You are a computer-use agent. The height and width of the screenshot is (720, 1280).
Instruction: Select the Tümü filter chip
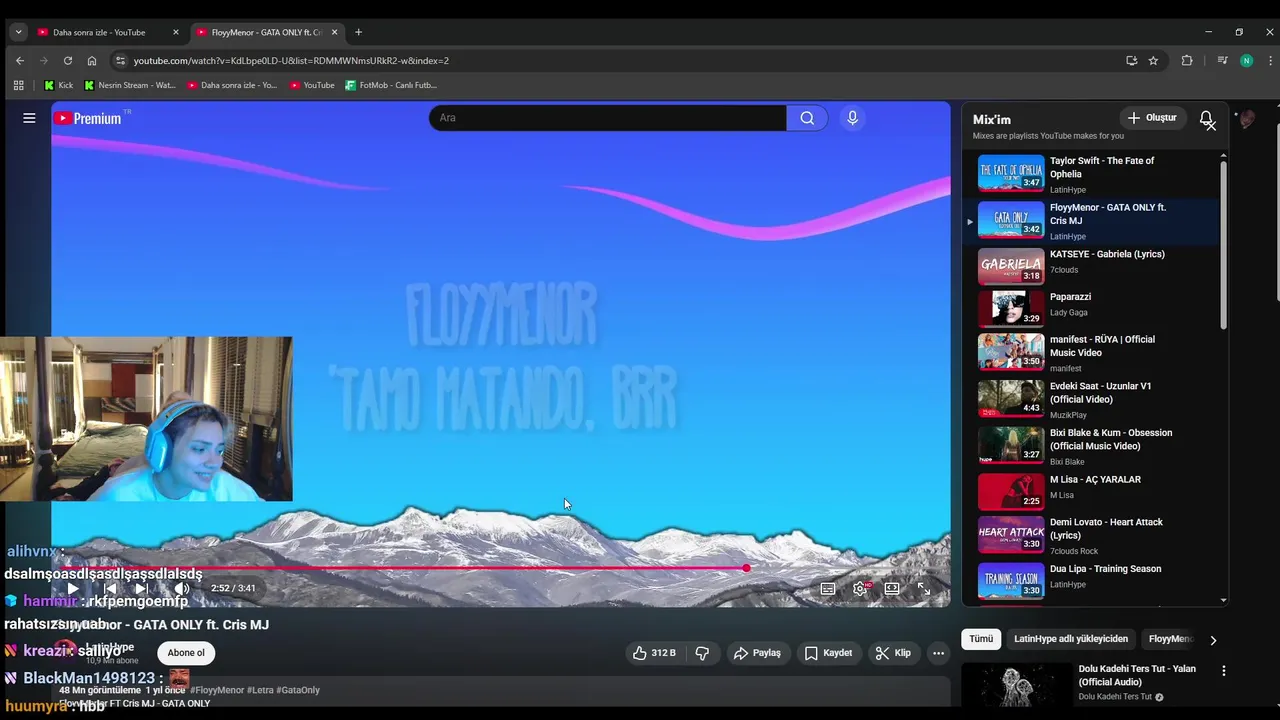coord(981,639)
